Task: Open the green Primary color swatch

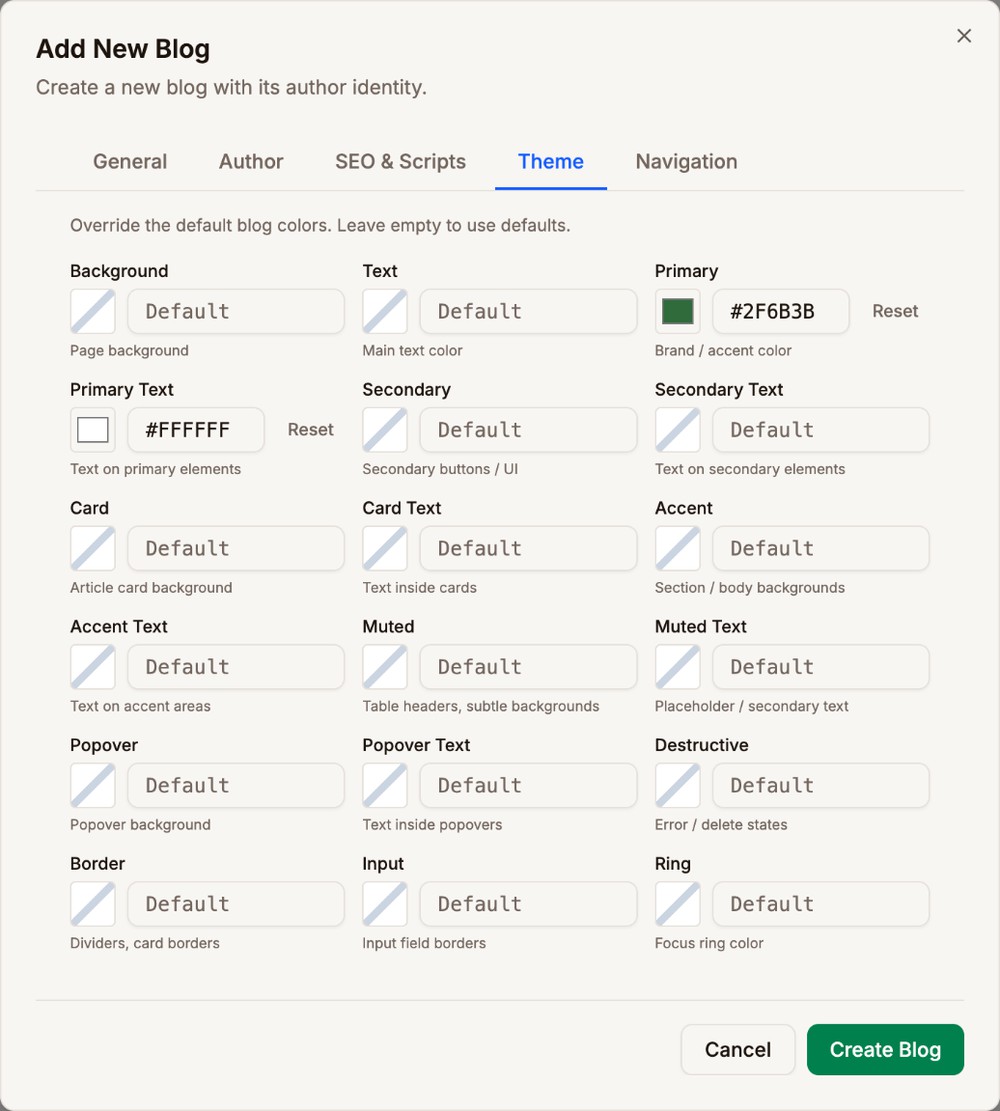Action: 678,311
